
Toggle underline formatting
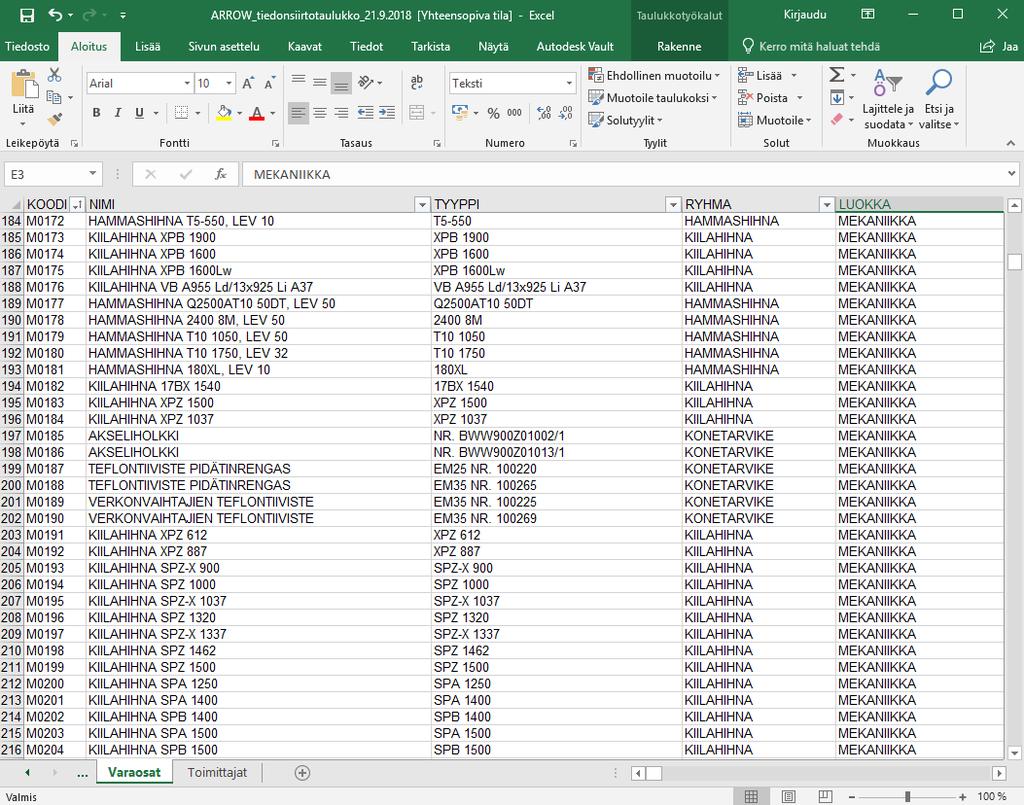tap(139, 113)
